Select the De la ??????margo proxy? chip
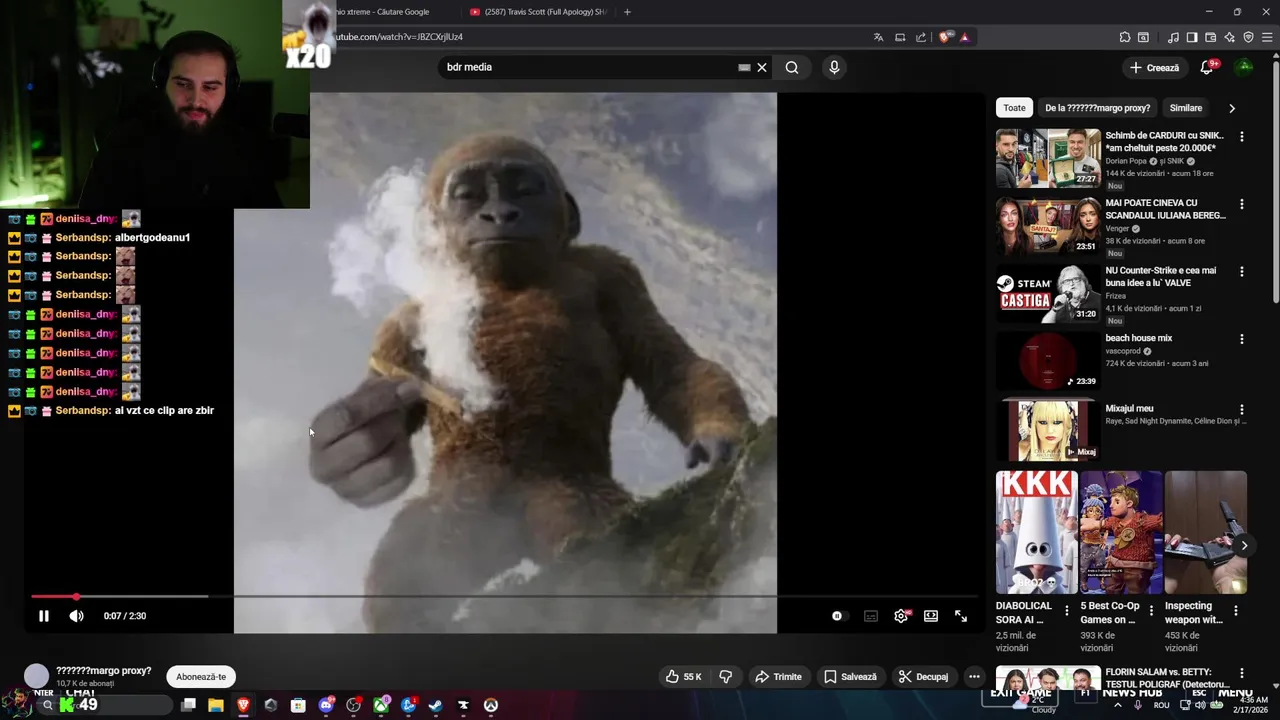Image resolution: width=1280 pixels, height=720 pixels. pos(1097,108)
